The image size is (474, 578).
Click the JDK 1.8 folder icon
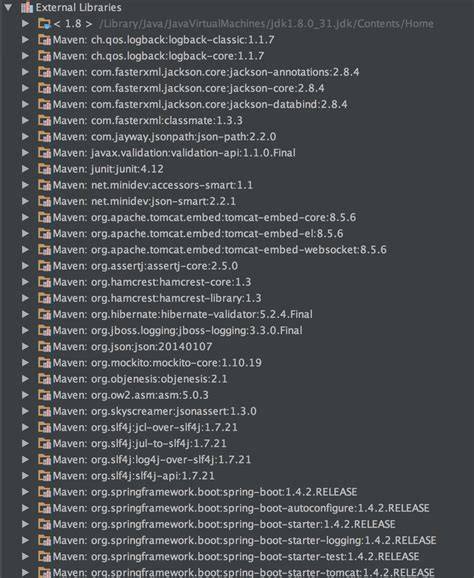tap(44, 24)
